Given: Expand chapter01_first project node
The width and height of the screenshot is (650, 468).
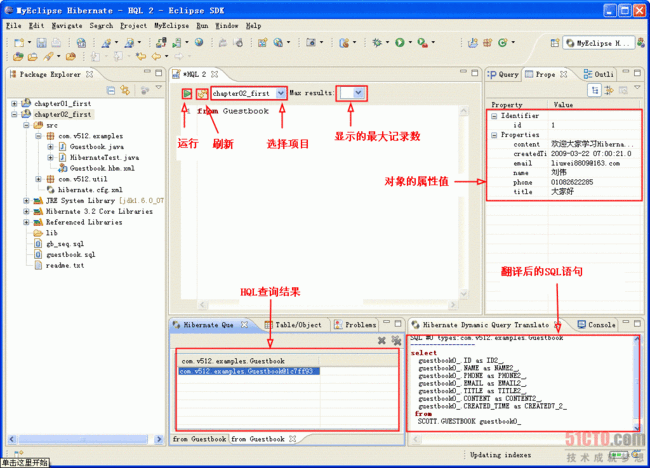Looking at the screenshot, I should coord(14,103).
